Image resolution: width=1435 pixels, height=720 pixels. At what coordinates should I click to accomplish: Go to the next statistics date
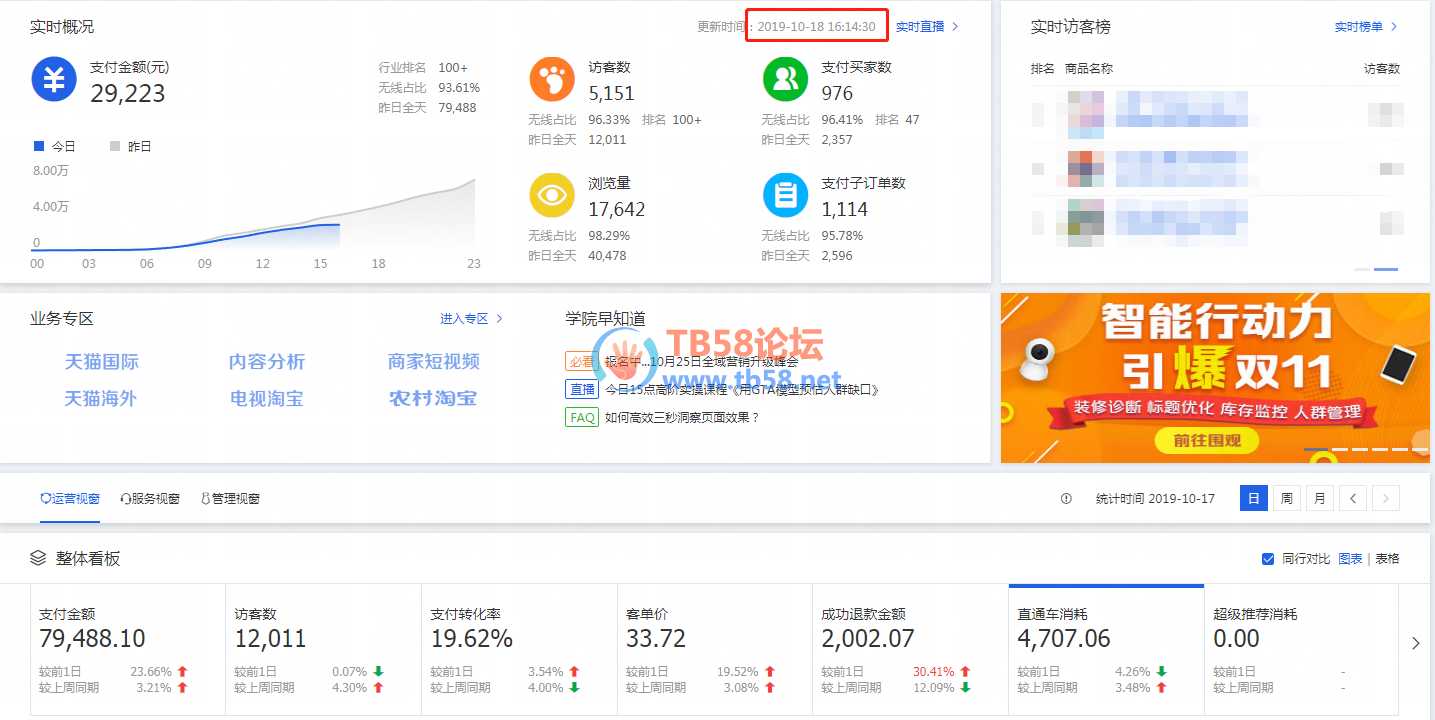[x=1385, y=498]
